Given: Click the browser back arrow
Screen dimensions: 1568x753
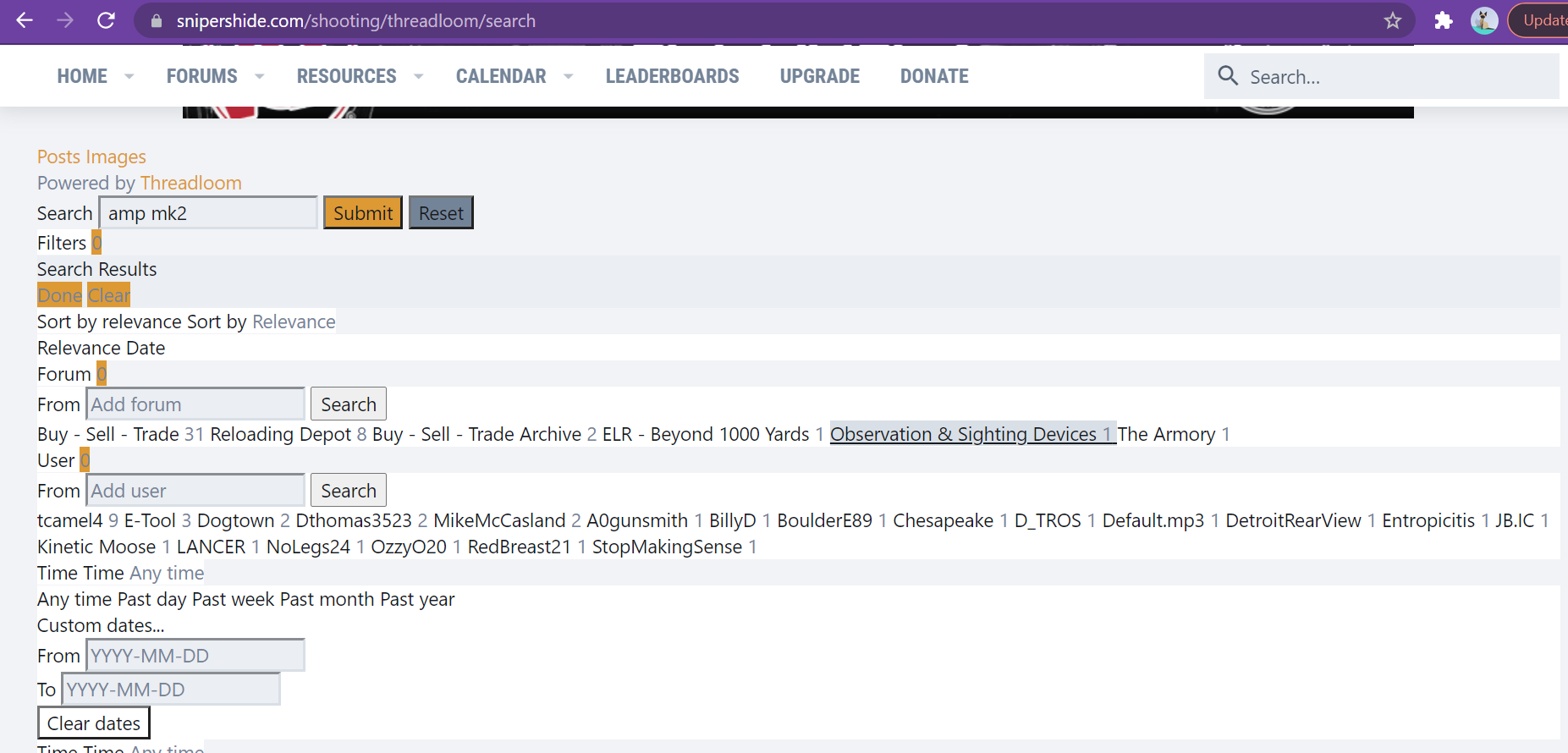Looking at the screenshot, I should coord(25,20).
